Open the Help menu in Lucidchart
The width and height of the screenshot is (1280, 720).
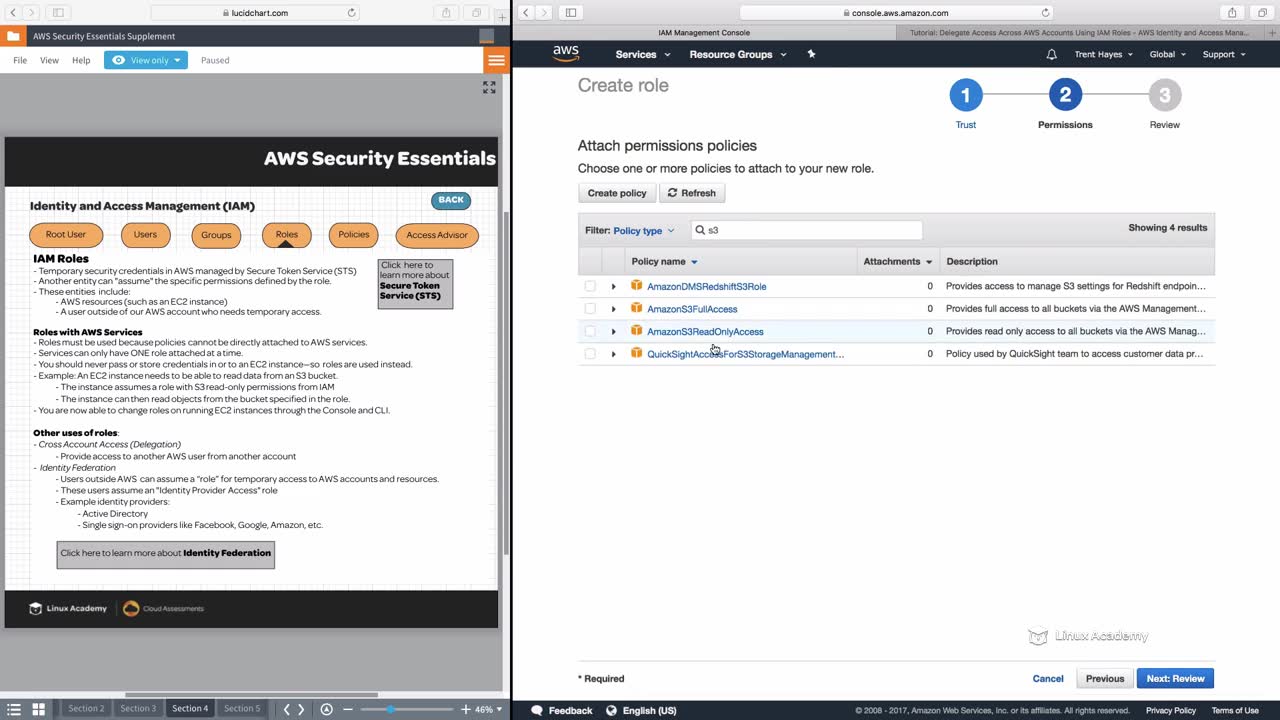pos(81,60)
